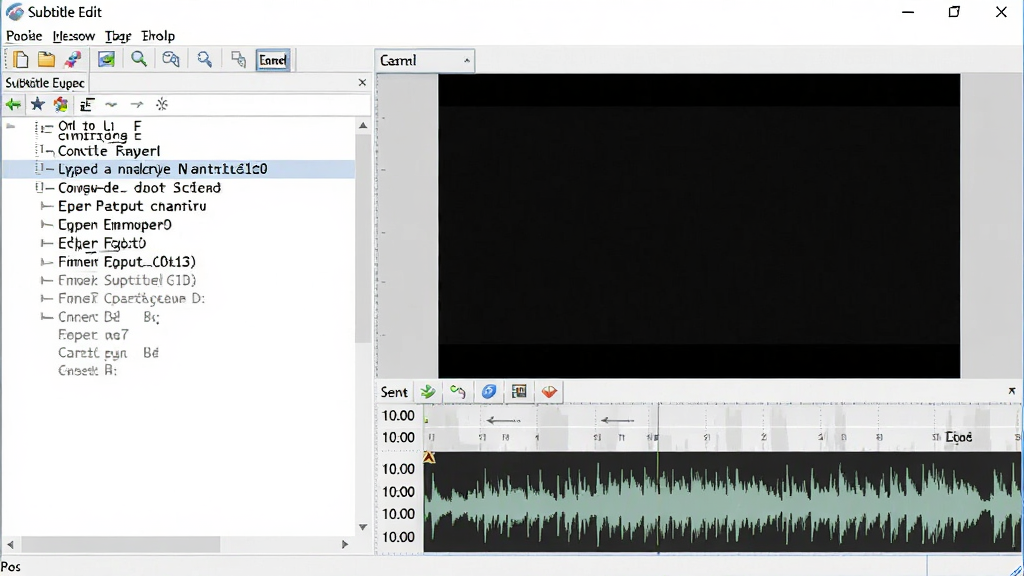Click the star icon in panel toolbar
Screen dimensions: 1024x576
[x=37, y=104]
